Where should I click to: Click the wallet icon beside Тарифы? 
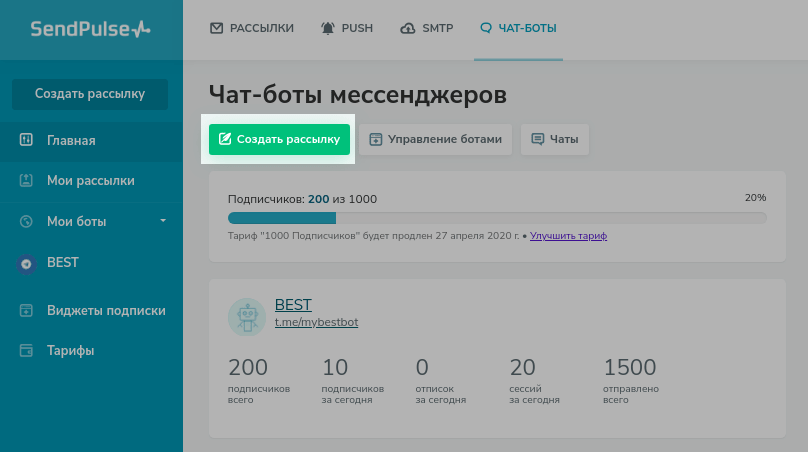click(x=26, y=350)
